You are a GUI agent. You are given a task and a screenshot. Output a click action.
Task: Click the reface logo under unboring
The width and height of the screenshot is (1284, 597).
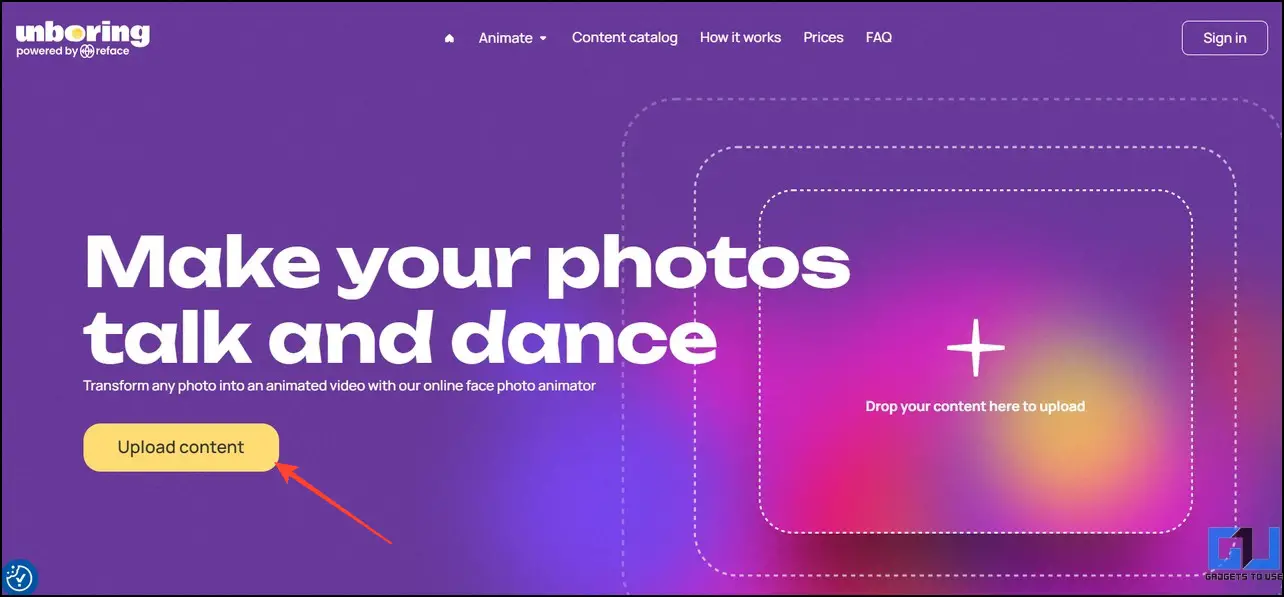point(104,51)
